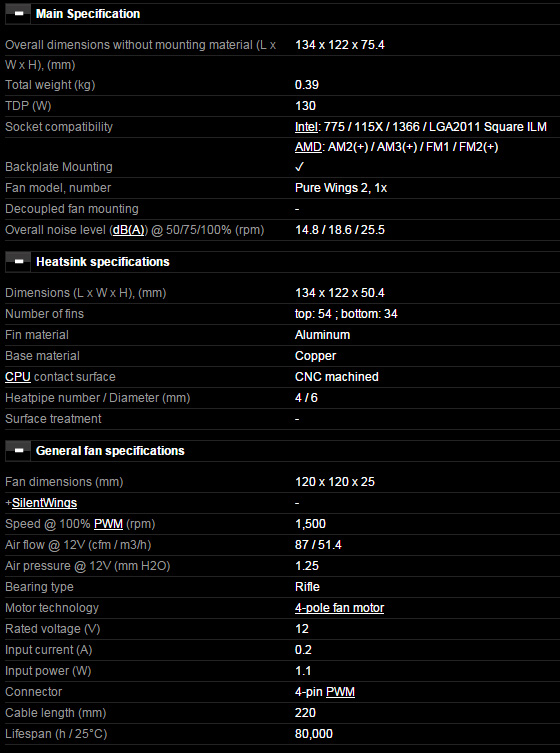Viewport: 560px width, 753px height.
Task: Collapse the Heatsink specifications section
Action: [x=18, y=261]
